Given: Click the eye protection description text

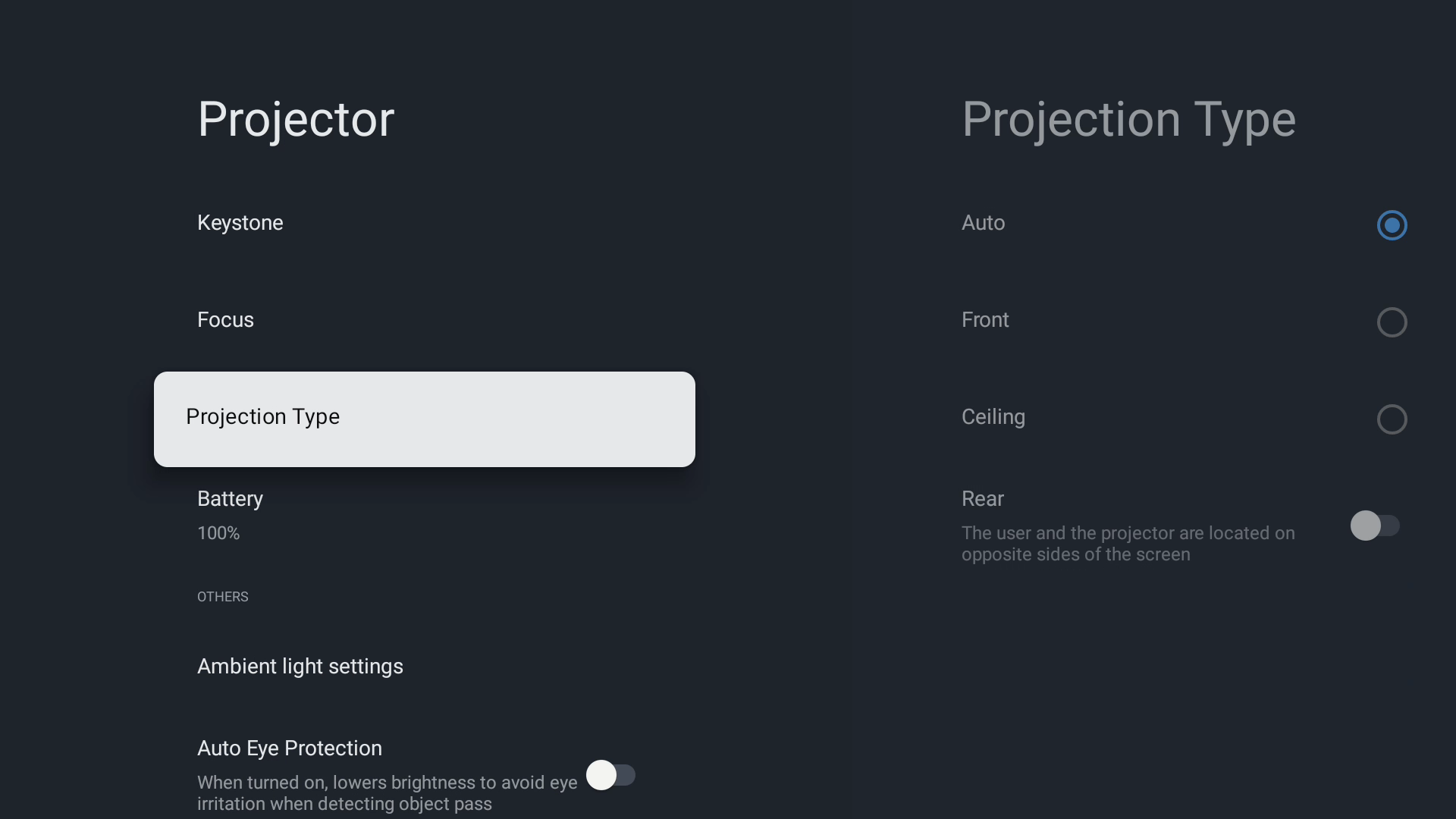Looking at the screenshot, I should 387,793.
